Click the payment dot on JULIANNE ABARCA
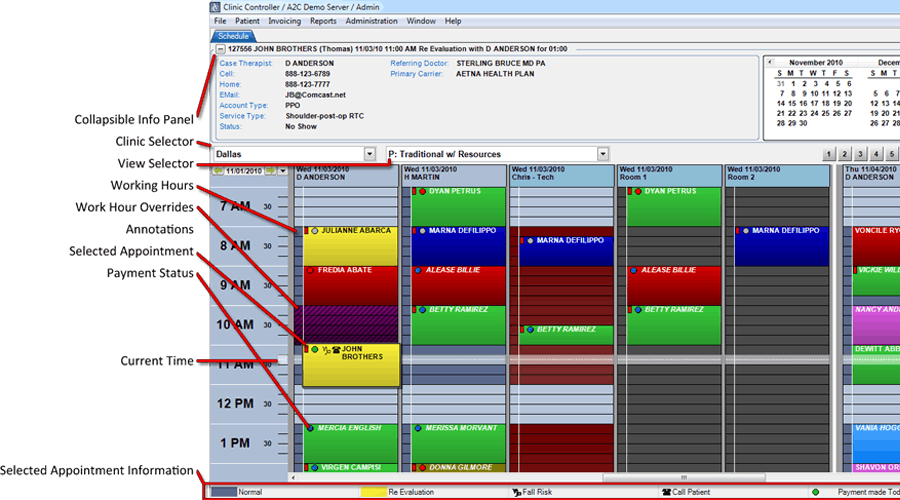This screenshot has height=500, width=900. pyautogui.click(x=315, y=231)
